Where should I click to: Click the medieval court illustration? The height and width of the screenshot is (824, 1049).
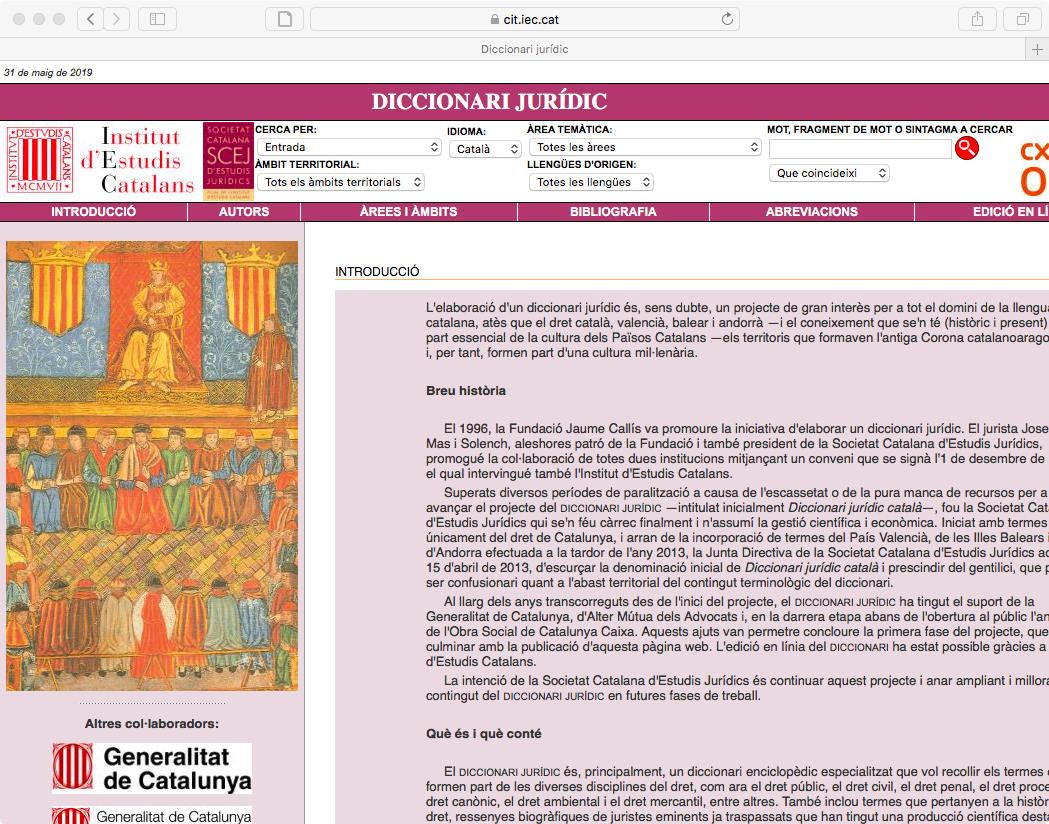coord(152,466)
